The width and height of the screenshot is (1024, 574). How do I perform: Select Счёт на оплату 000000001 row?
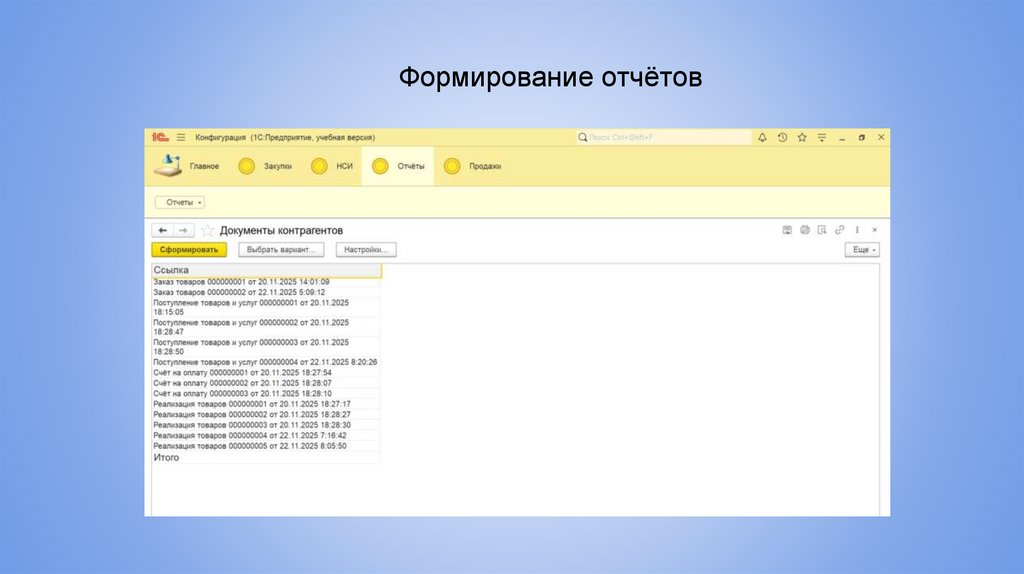point(266,373)
